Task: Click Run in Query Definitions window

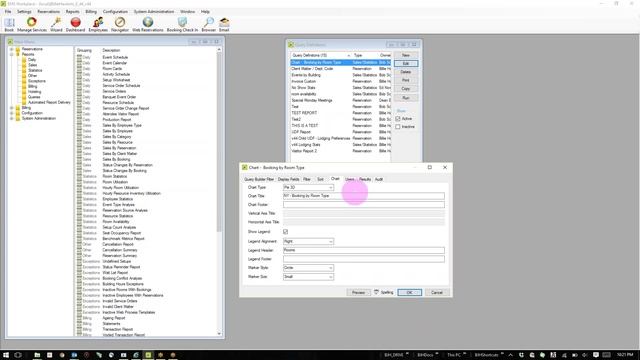Action: tap(406, 98)
